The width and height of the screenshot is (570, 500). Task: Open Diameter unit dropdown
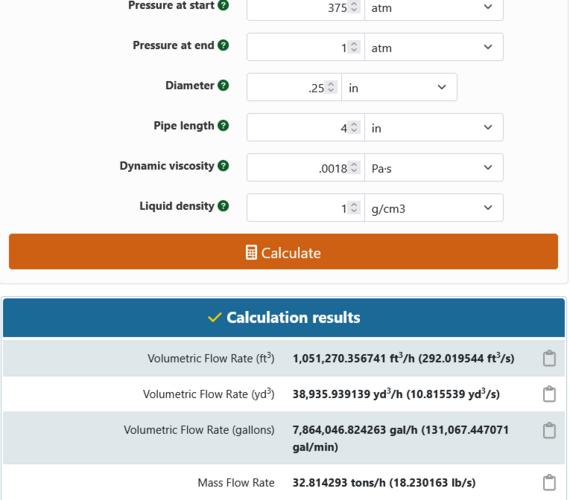399,87
